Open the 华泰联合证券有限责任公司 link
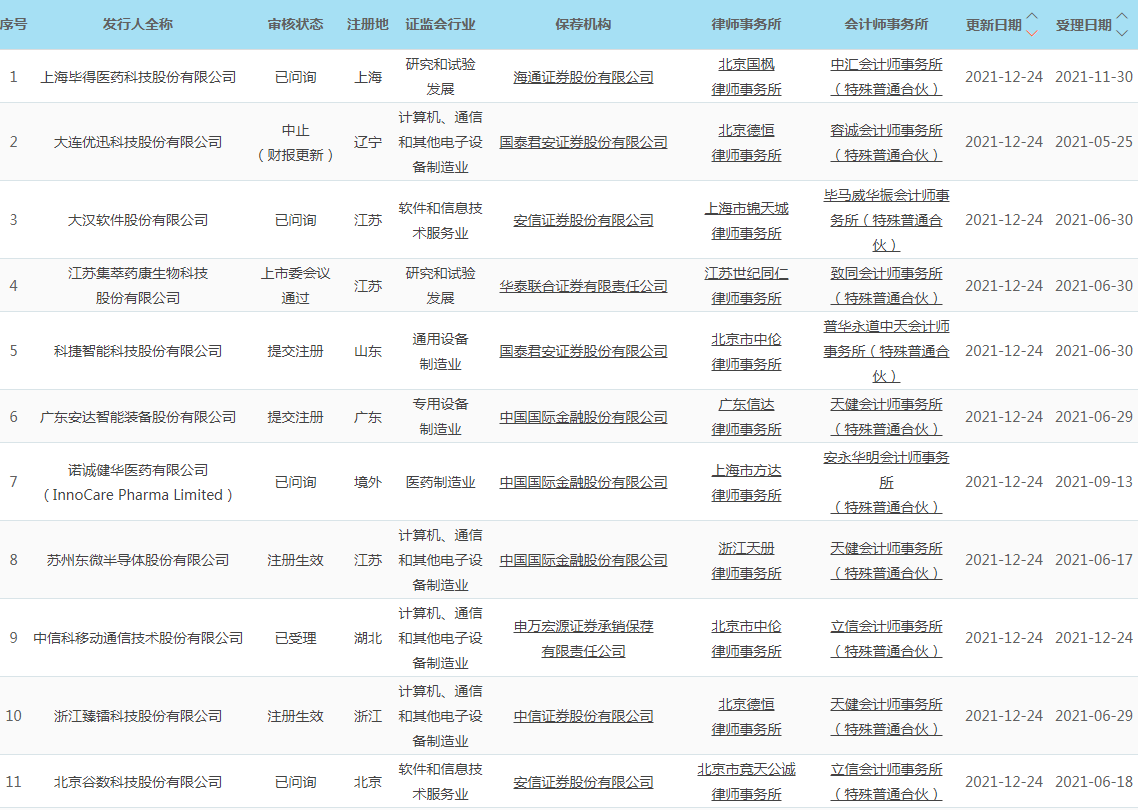 click(583, 286)
